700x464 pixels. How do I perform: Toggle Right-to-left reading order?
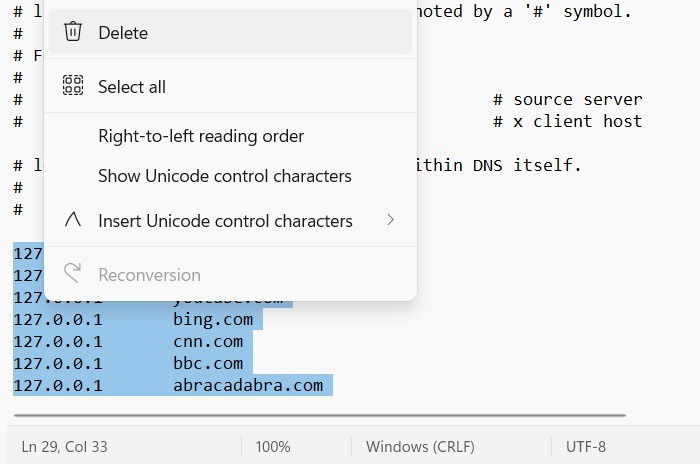point(230,136)
